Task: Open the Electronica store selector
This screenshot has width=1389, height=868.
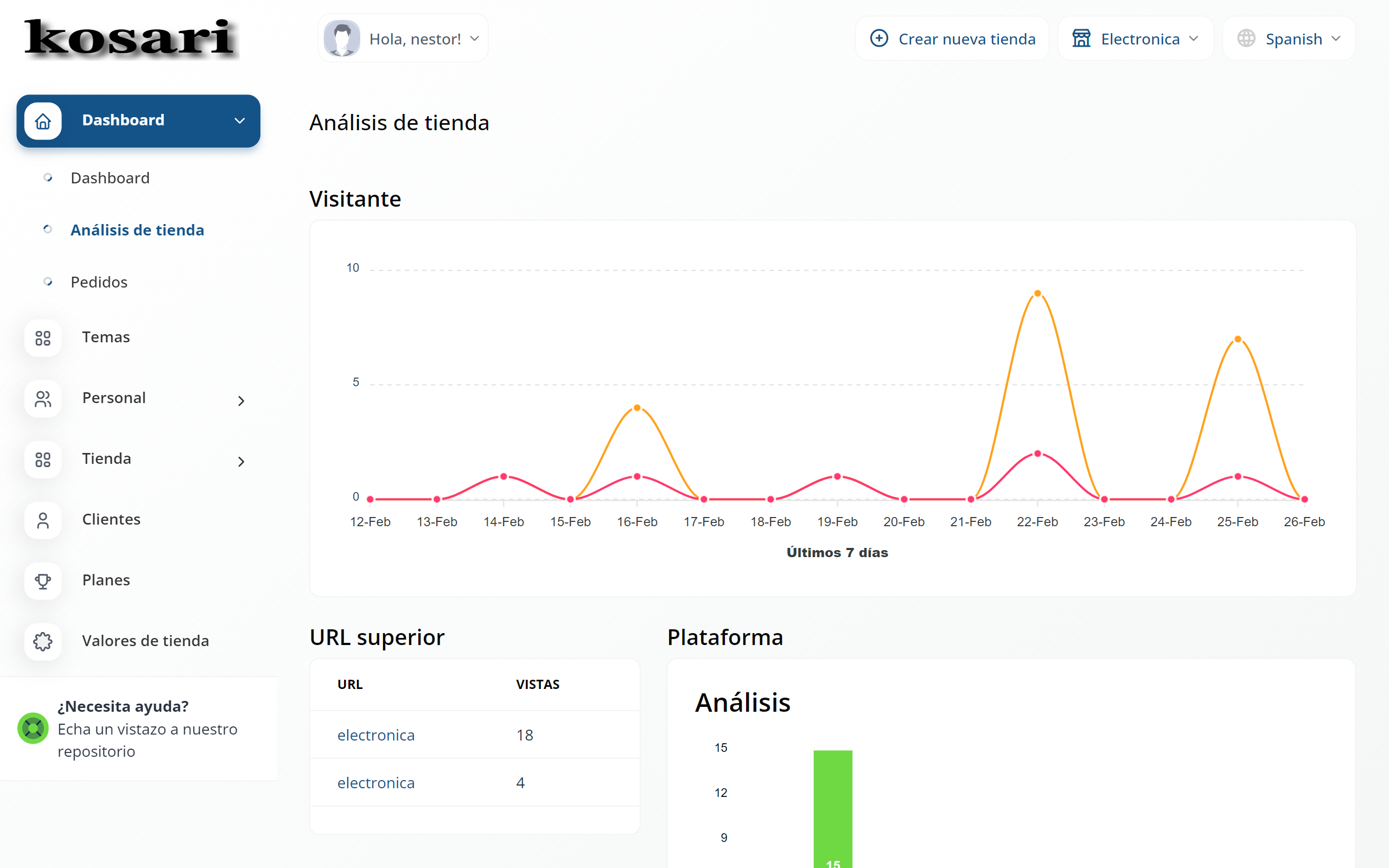Action: (1135, 39)
